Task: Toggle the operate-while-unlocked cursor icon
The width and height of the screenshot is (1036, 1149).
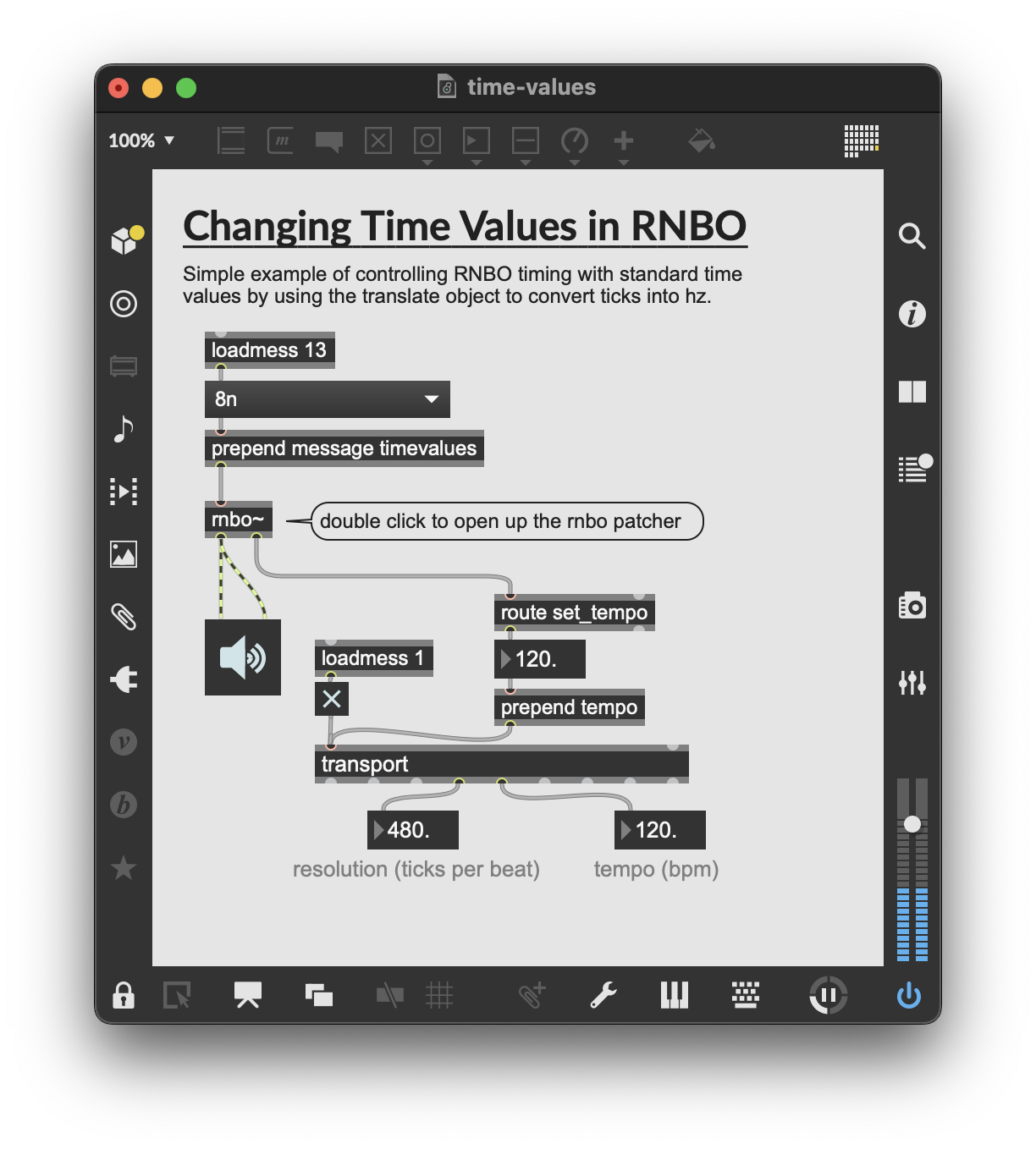Action: (177, 995)
